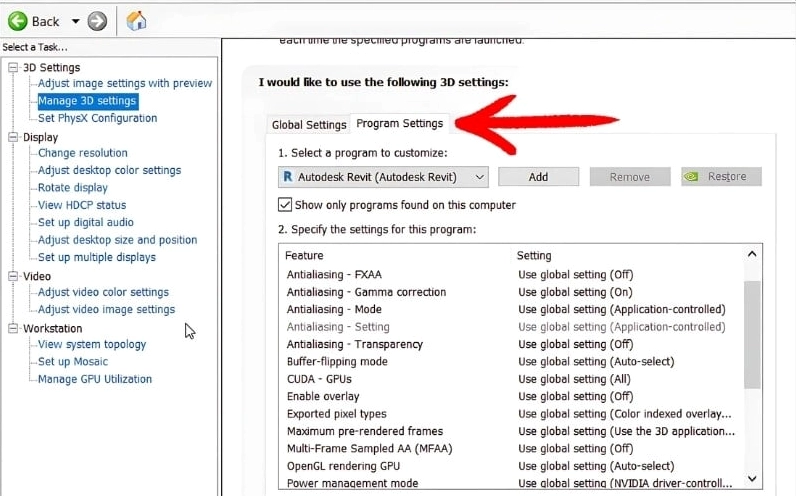
Task: Open Rotate display task
Action: coord(73,187)
